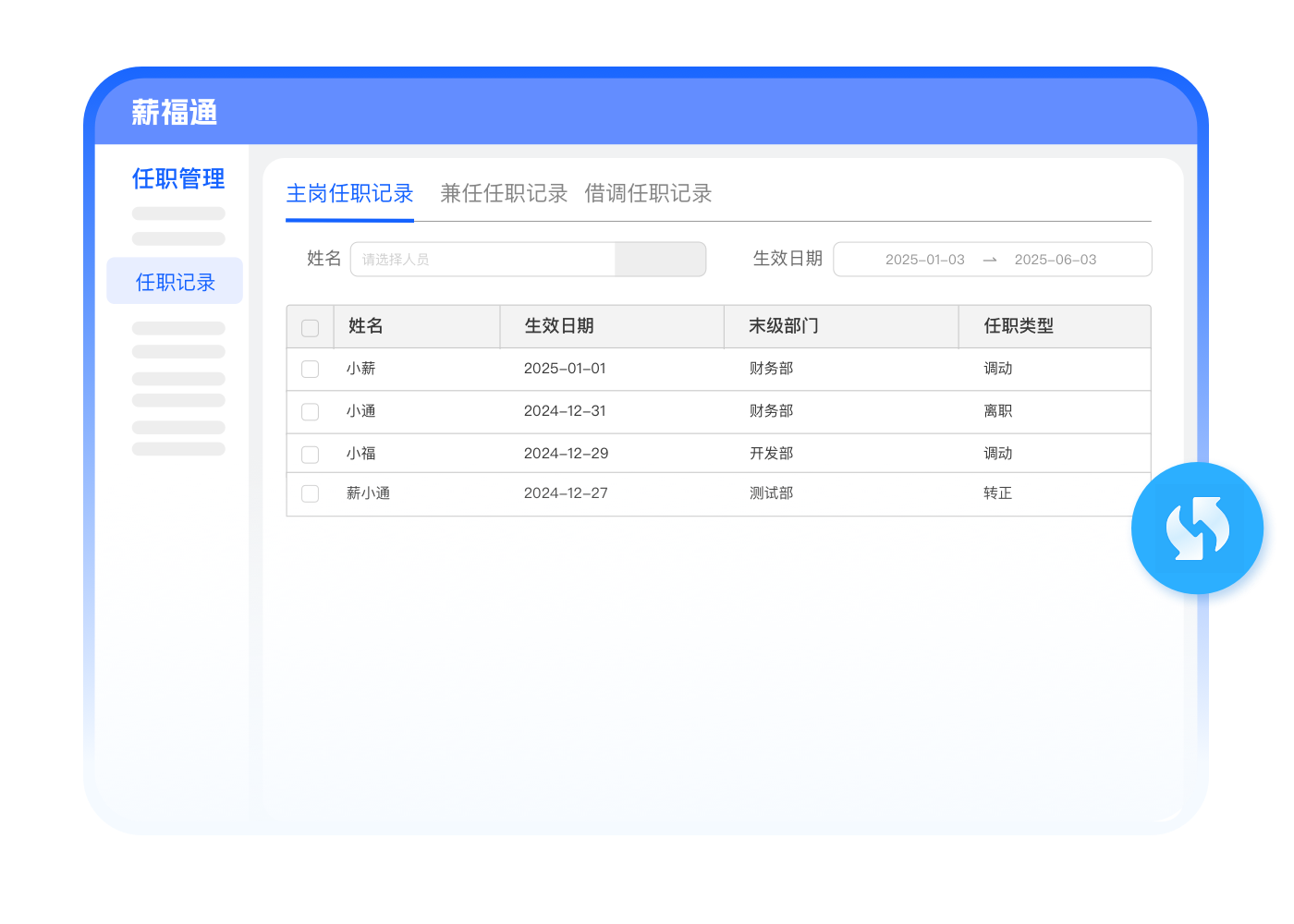Viewport: 1294px width, 924px height.
Task: Click the 生效日期 column header
Action: 559,326
